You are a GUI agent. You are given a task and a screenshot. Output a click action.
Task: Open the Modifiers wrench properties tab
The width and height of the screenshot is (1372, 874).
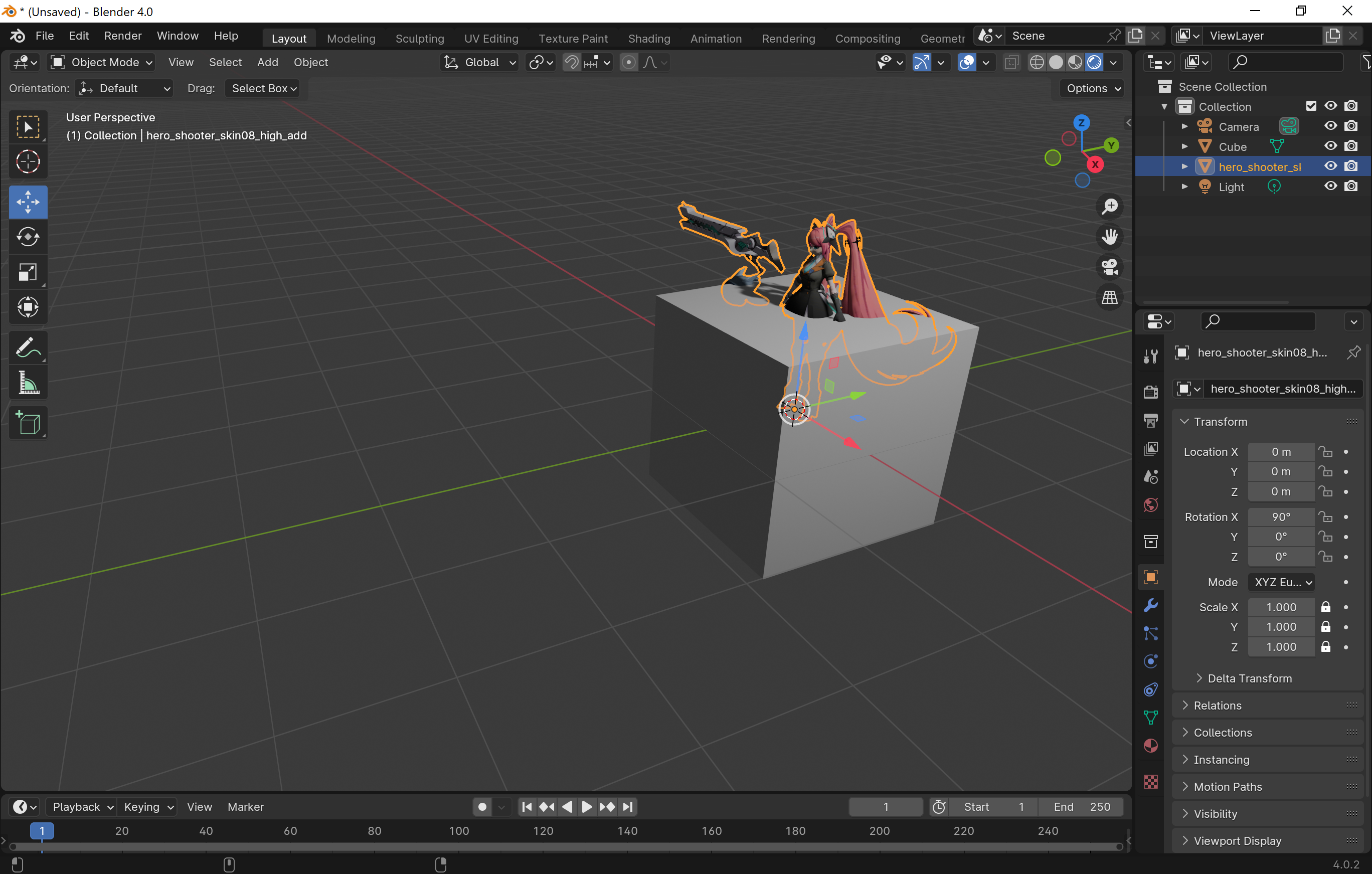(x=1151, y=605)
